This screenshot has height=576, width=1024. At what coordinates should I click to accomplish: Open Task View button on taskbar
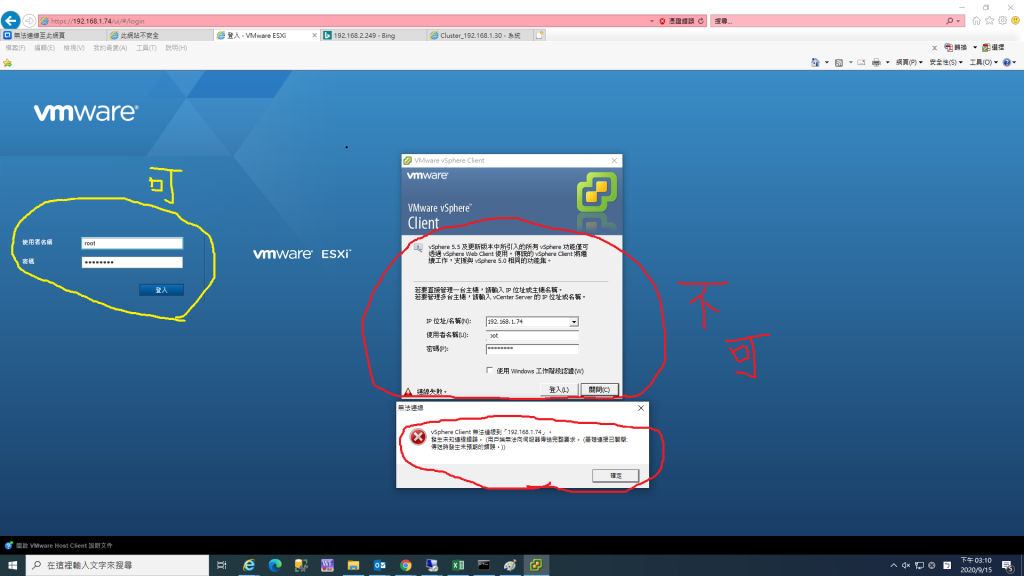point(221,565)
